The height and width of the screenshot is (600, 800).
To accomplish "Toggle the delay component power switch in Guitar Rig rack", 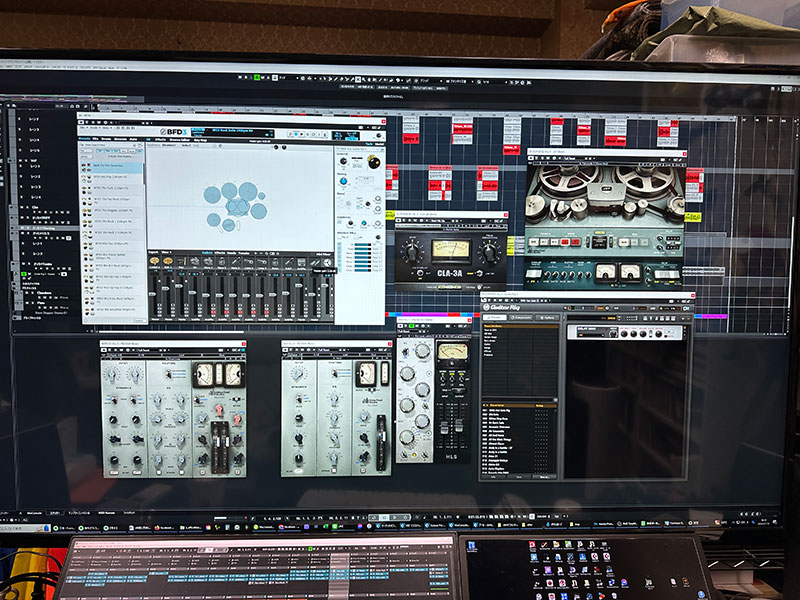I will coord(685,328).
